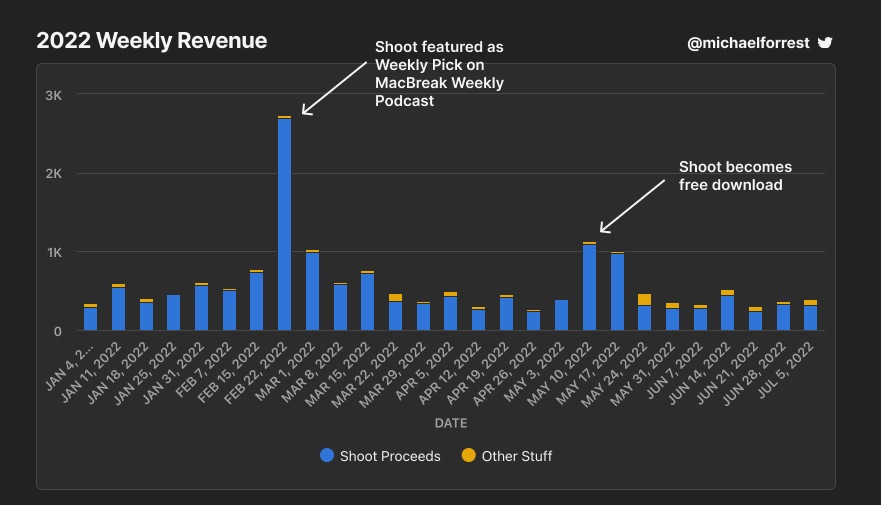This screenshot has height=505, width=881.
Task: Click the "2022 Weekly Revenue" title
Action: pos(152,40)
